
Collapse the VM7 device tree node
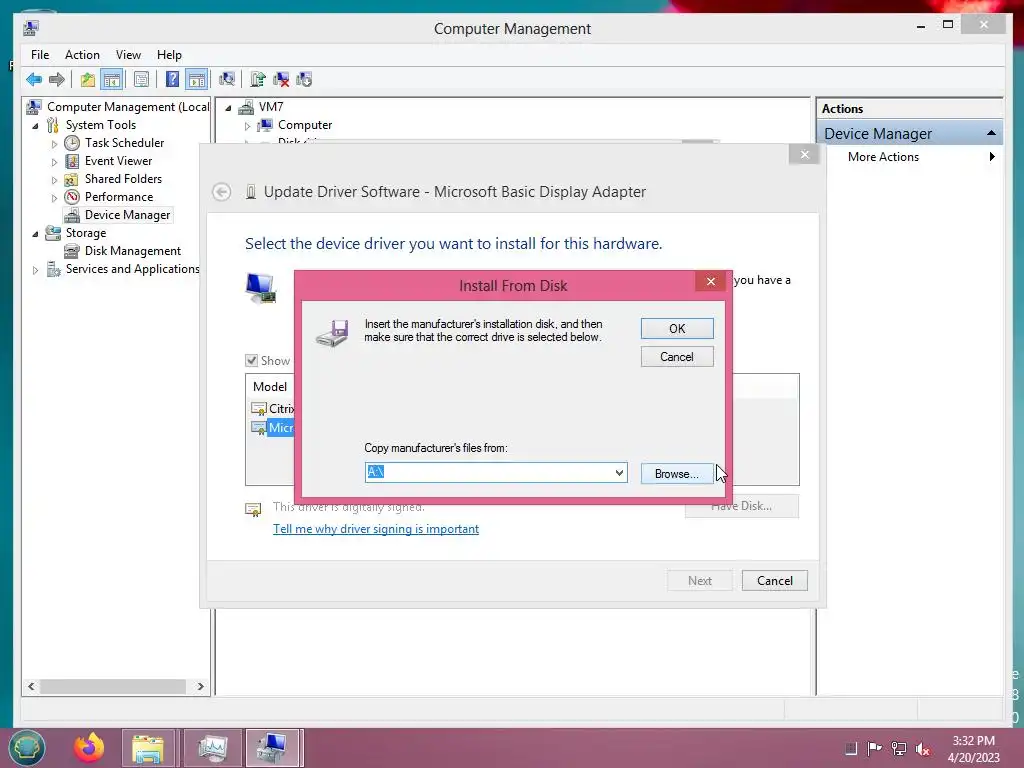pyautogui.click(x=228, y=108)
